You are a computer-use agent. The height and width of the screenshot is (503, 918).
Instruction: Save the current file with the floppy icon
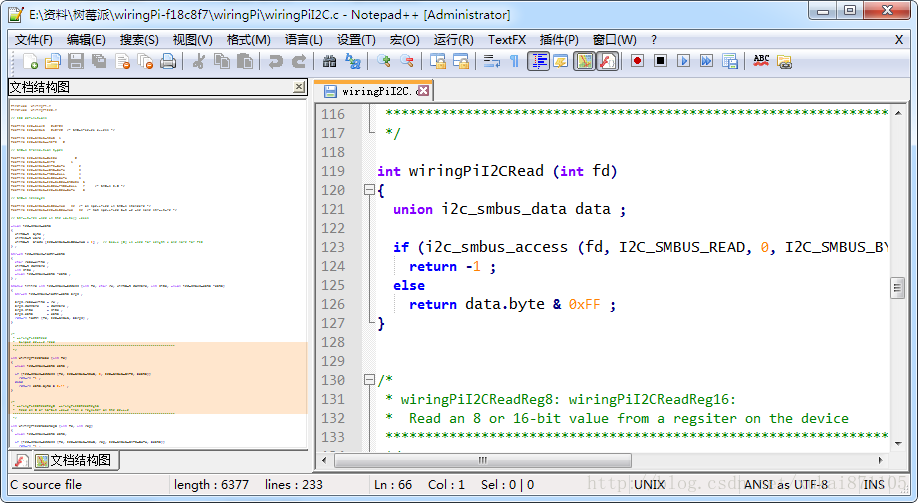coord(76,61)
